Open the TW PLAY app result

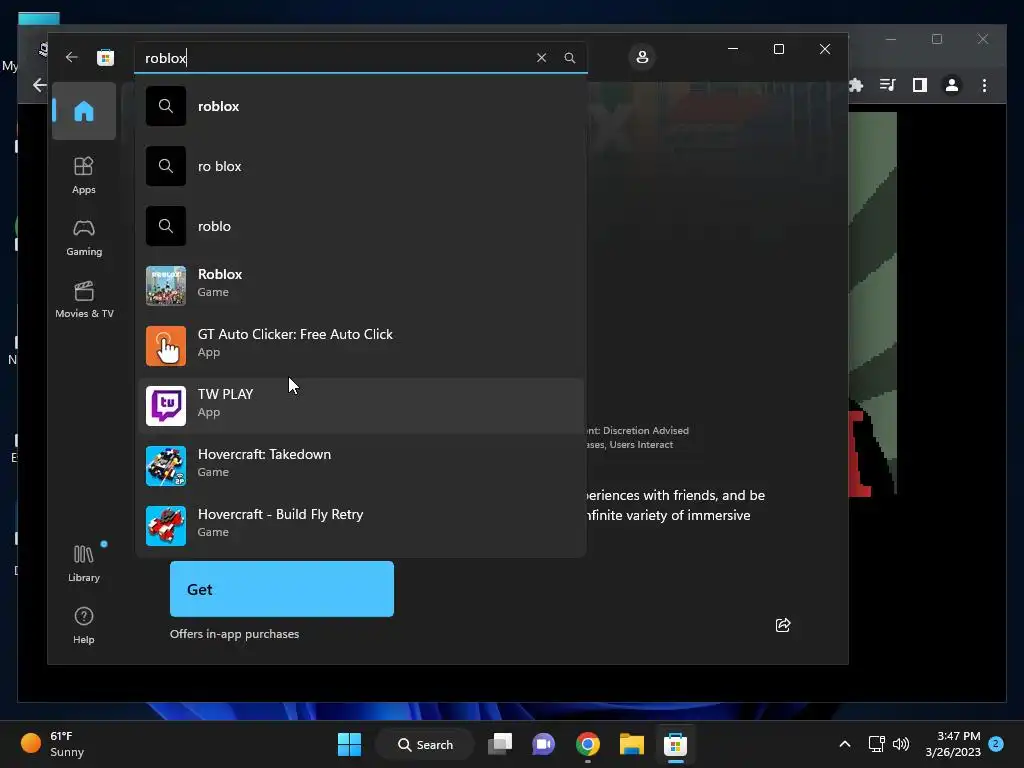pyautogui.click(x=360, y=406)
